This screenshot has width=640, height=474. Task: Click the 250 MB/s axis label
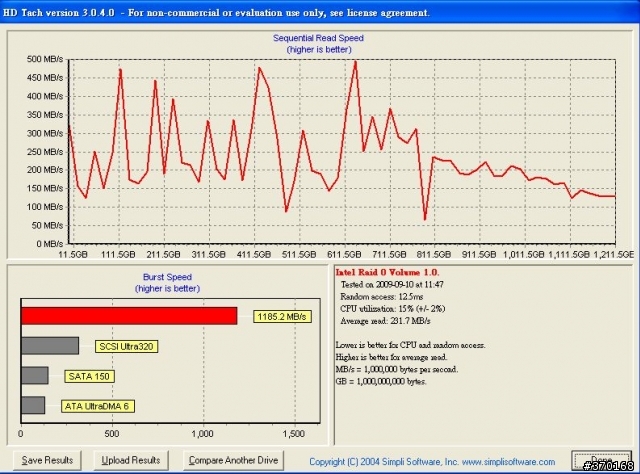pyautogui.click(x=45, y=152)
